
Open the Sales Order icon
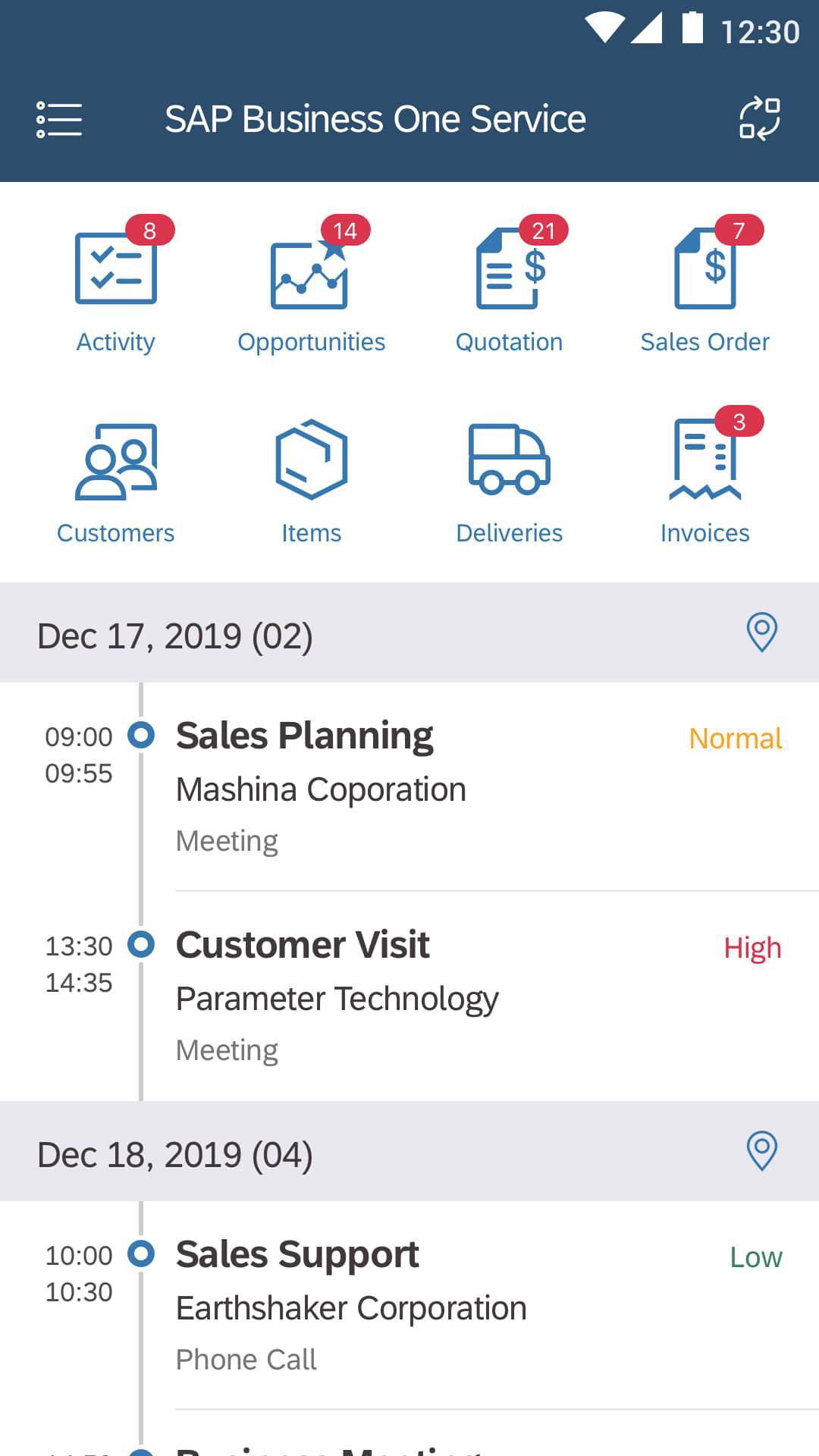point(705,269)
